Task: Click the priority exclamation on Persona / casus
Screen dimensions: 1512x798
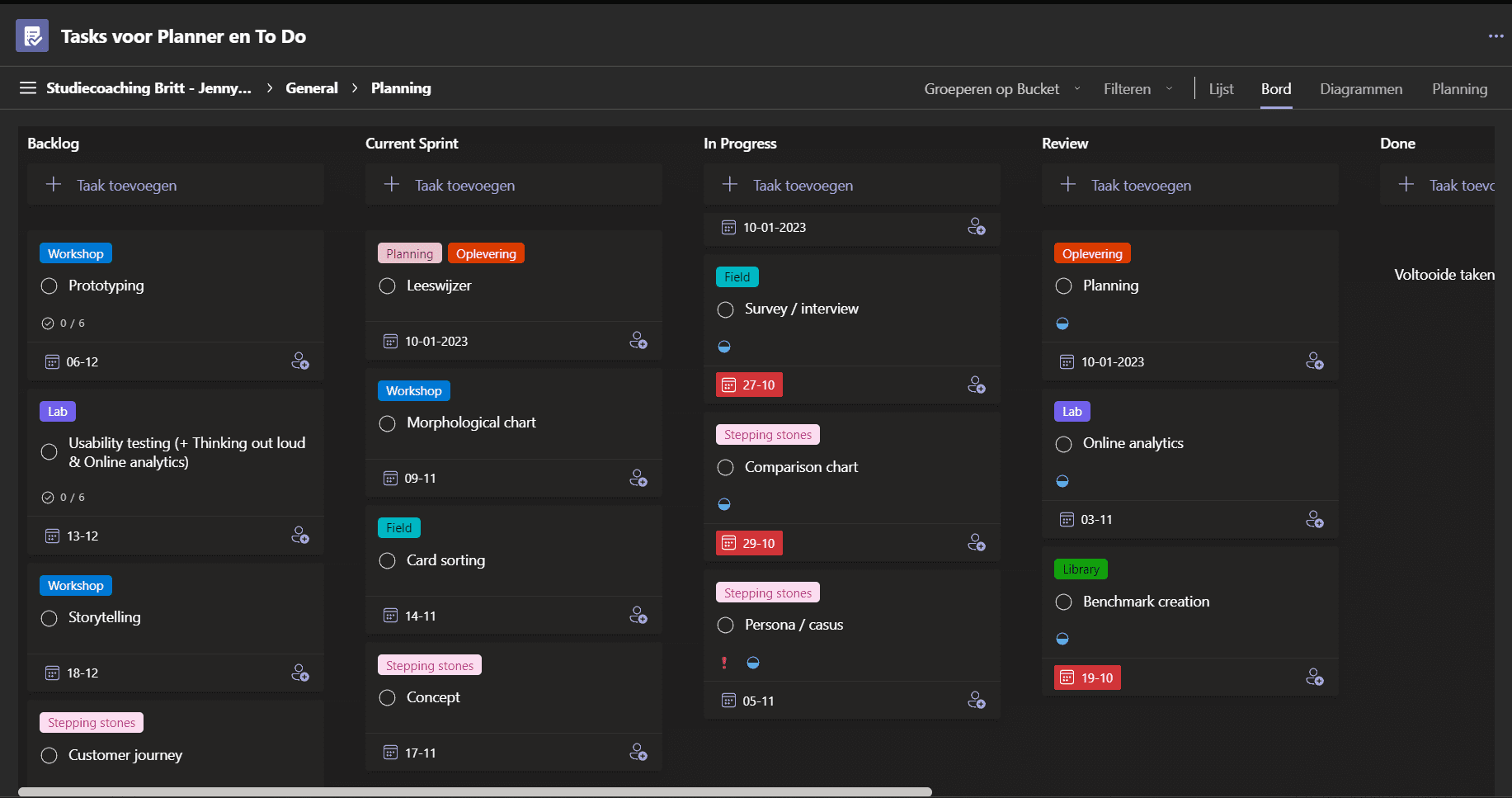Action: pyautogui.click(x=724, y=662)
